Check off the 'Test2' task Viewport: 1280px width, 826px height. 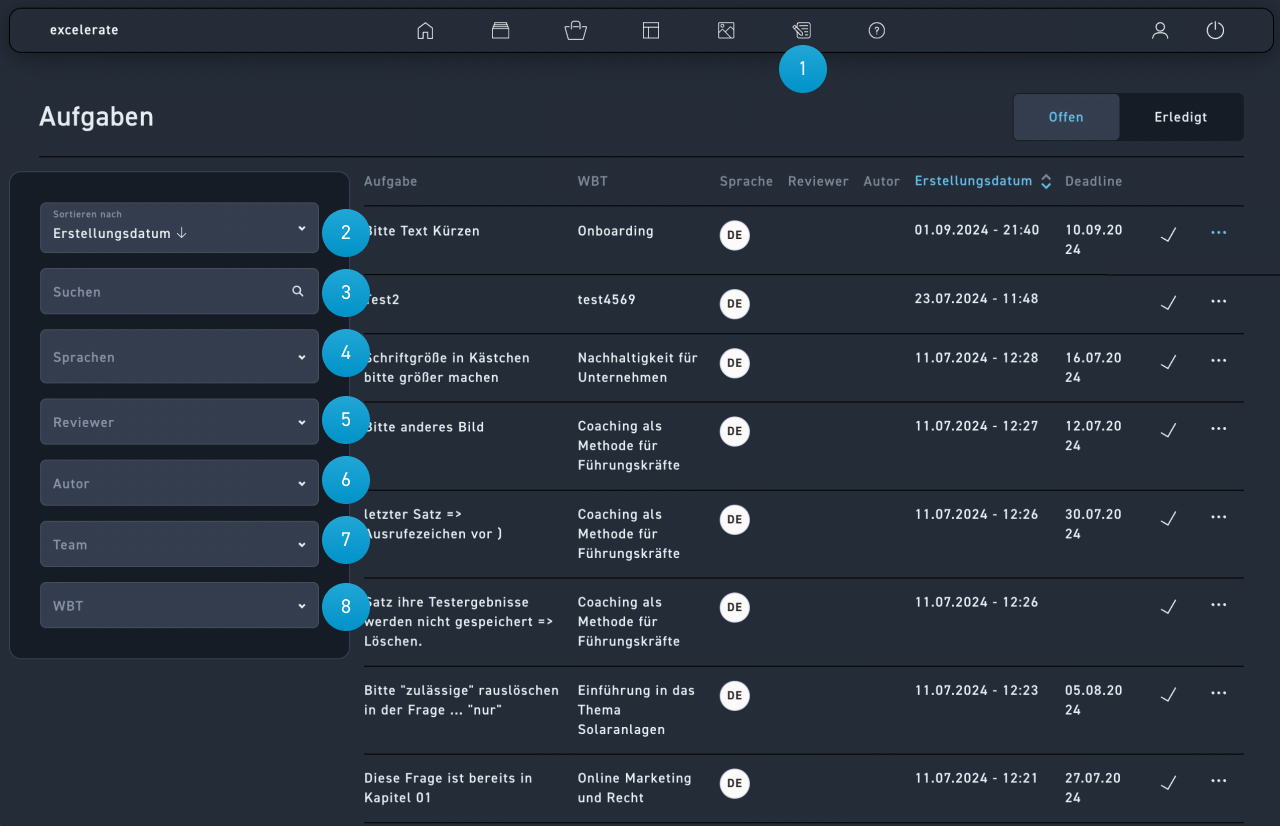pyautogui.click(x=1167, y=302)
